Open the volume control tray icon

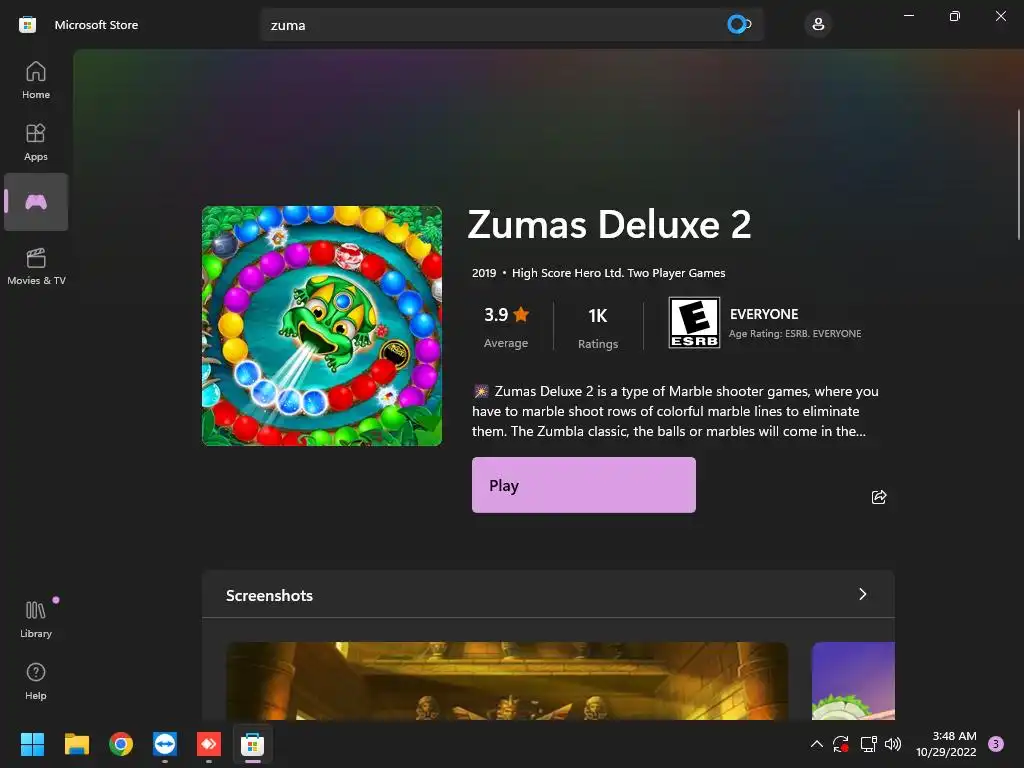coord(893,744)
